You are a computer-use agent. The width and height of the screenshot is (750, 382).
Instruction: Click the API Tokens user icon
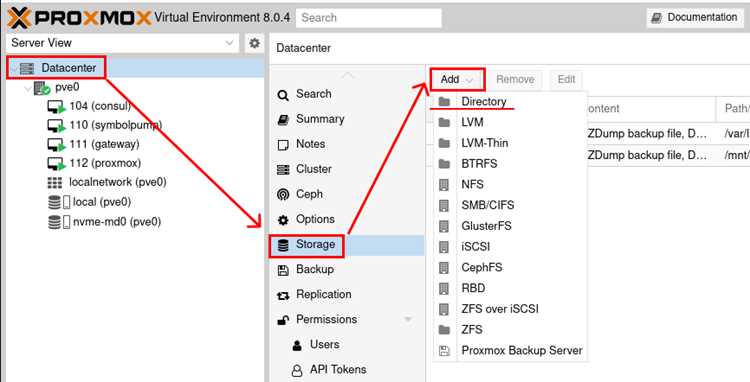298,370
